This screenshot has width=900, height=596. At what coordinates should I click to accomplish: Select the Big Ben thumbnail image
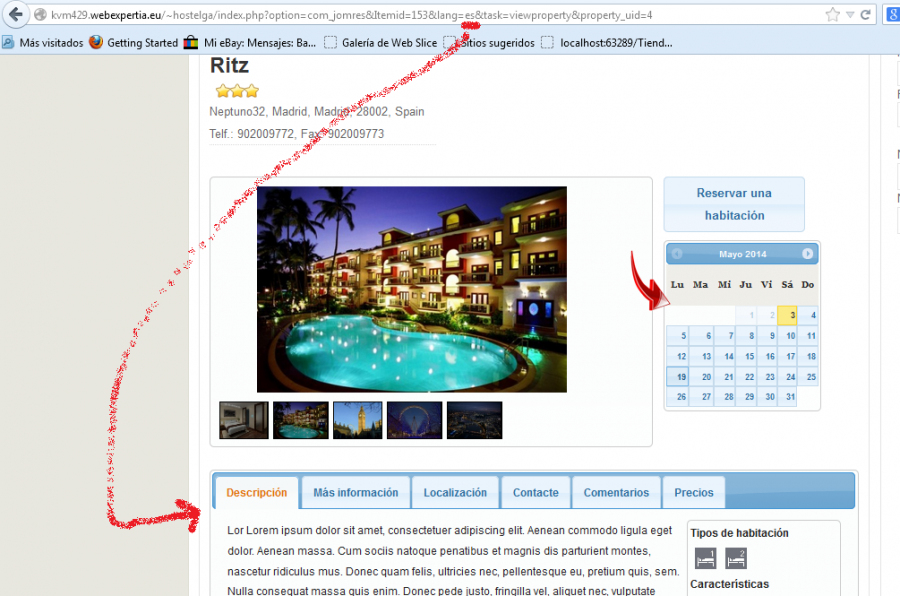click(x=358, y=420)
